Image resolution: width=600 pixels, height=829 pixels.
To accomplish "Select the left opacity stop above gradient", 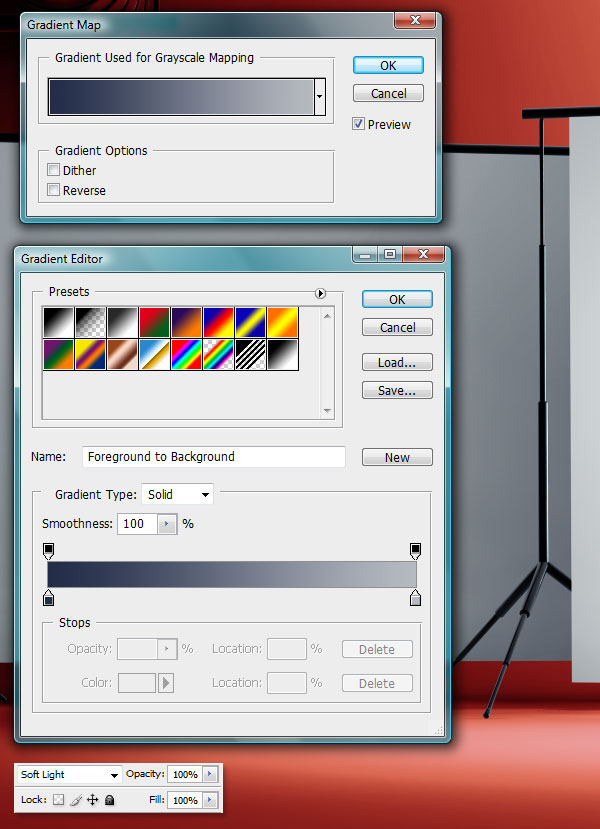I will [48, 551].
